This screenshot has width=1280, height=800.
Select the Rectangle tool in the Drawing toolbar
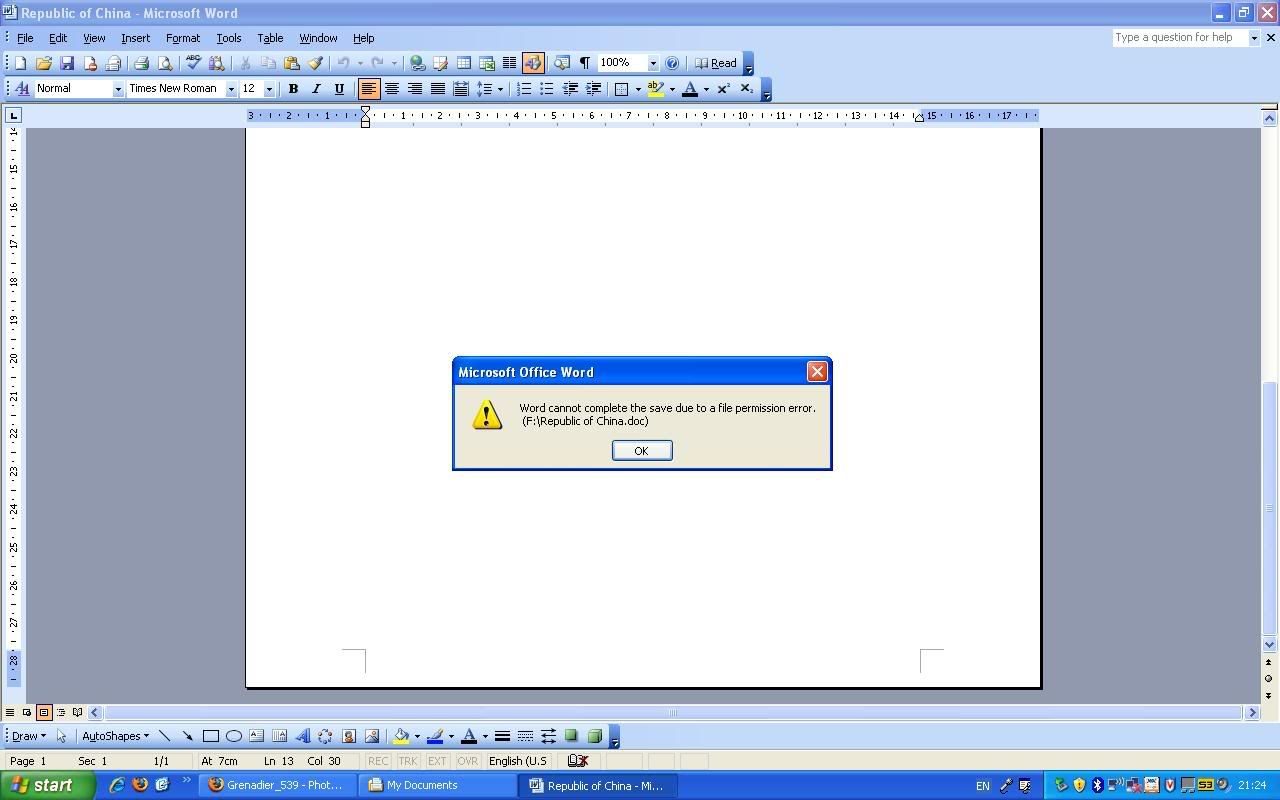point(211,736)
